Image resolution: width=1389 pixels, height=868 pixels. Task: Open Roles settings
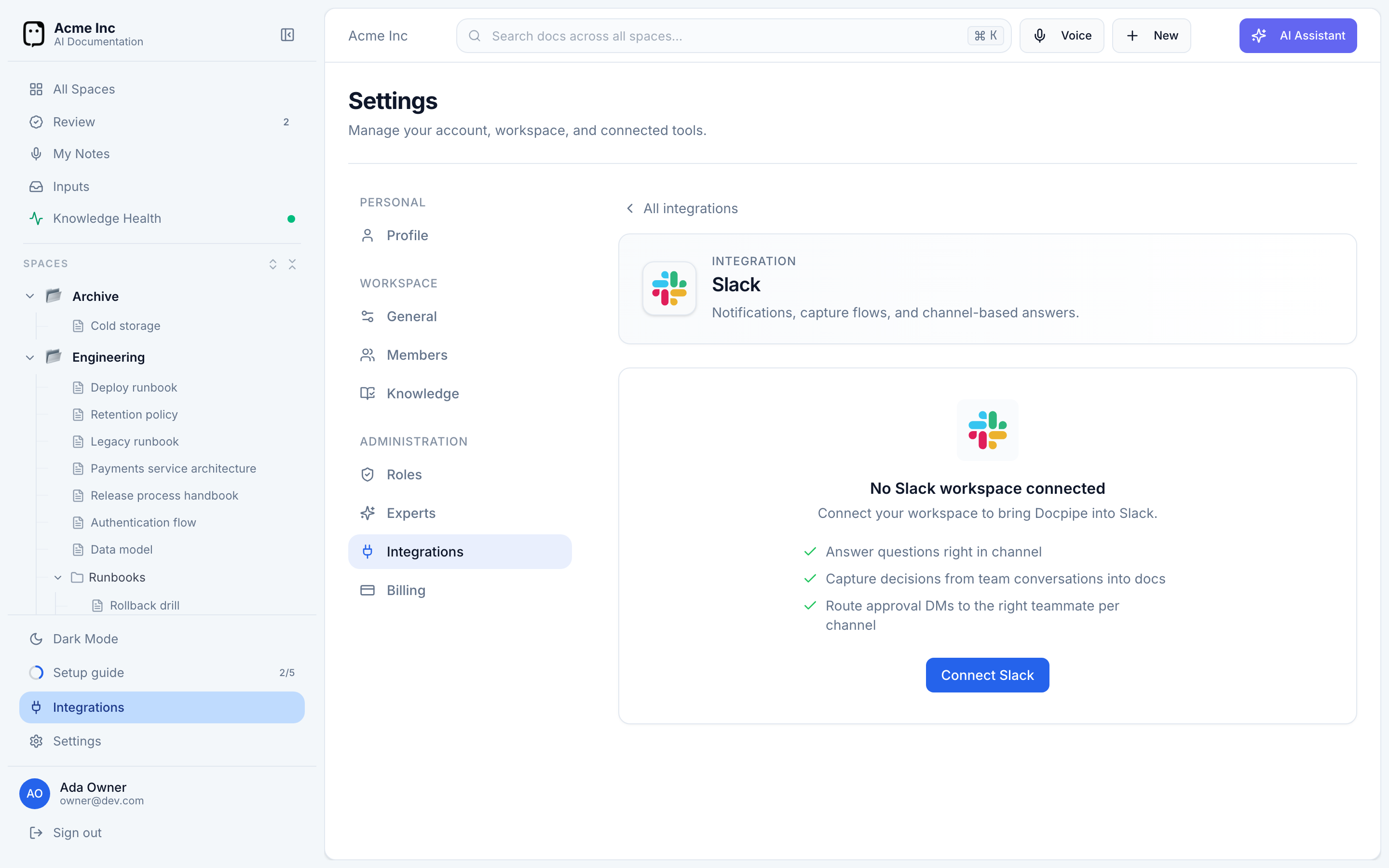(x=460, y=475)
